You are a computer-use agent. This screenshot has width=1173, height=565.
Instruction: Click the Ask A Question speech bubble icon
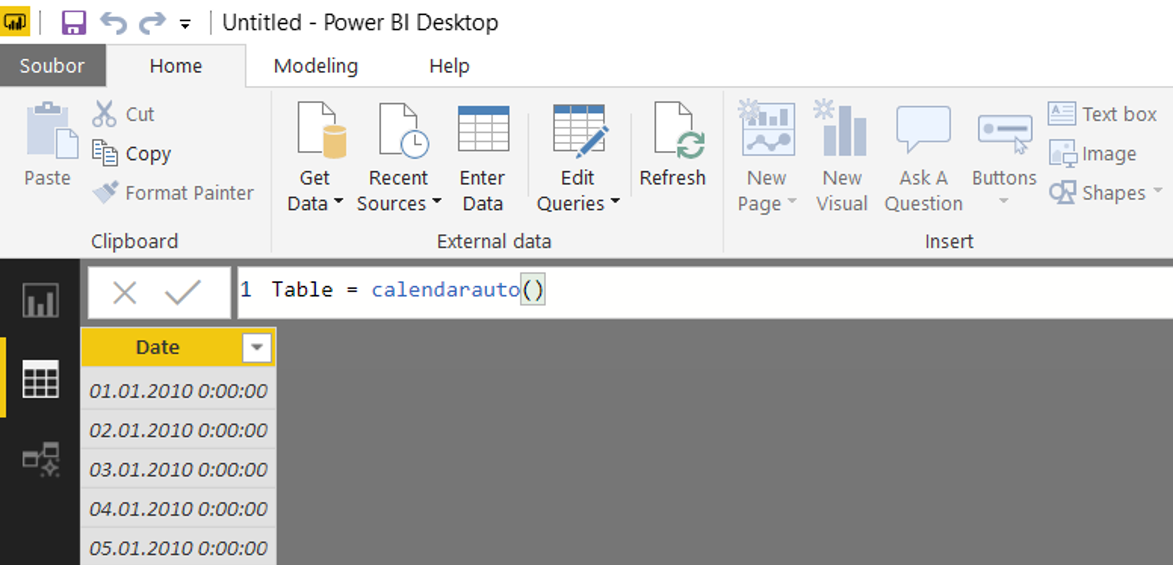tap(923, 129)
